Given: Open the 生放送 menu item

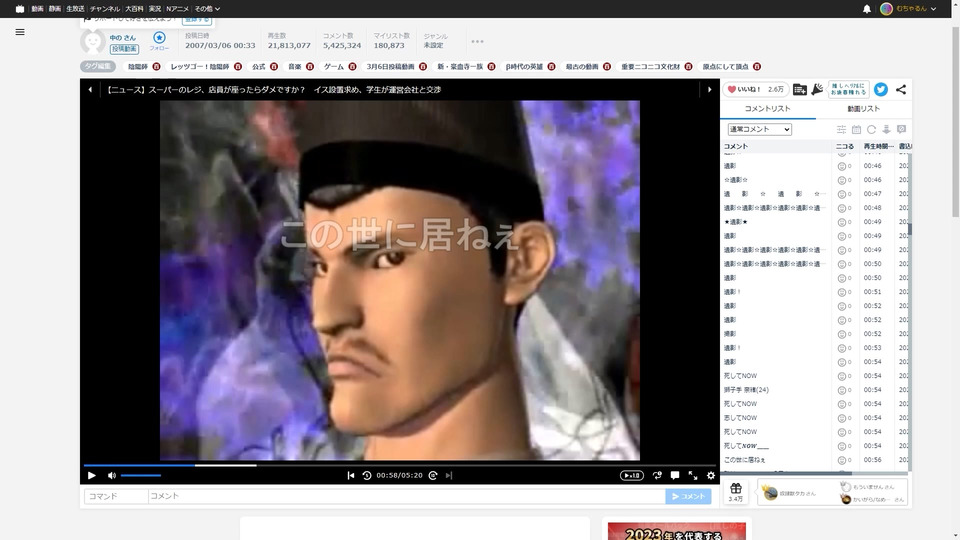Looking at the screenshot, I should [75, 9].
